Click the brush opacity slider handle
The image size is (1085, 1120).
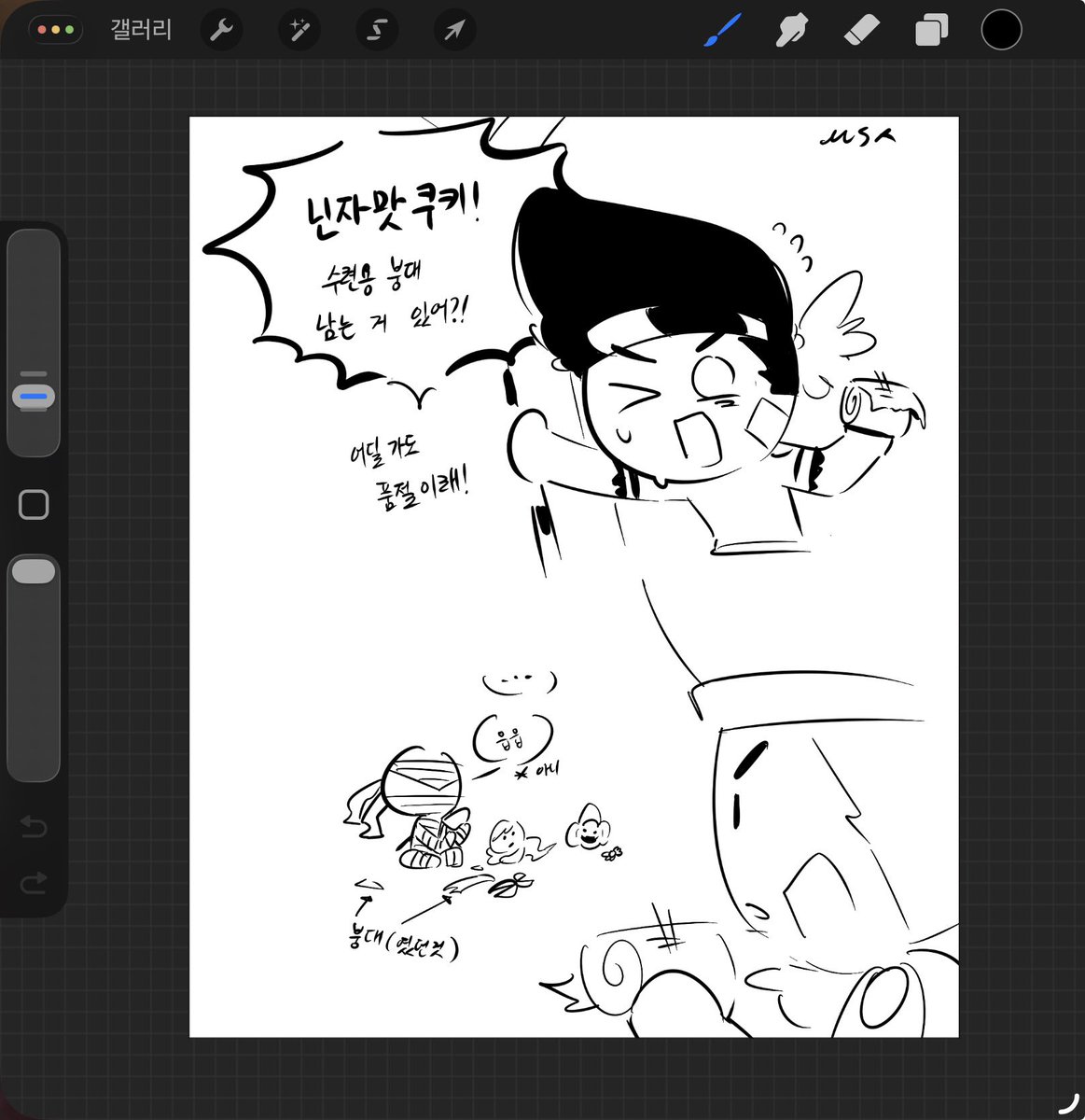tap(34, 571)
